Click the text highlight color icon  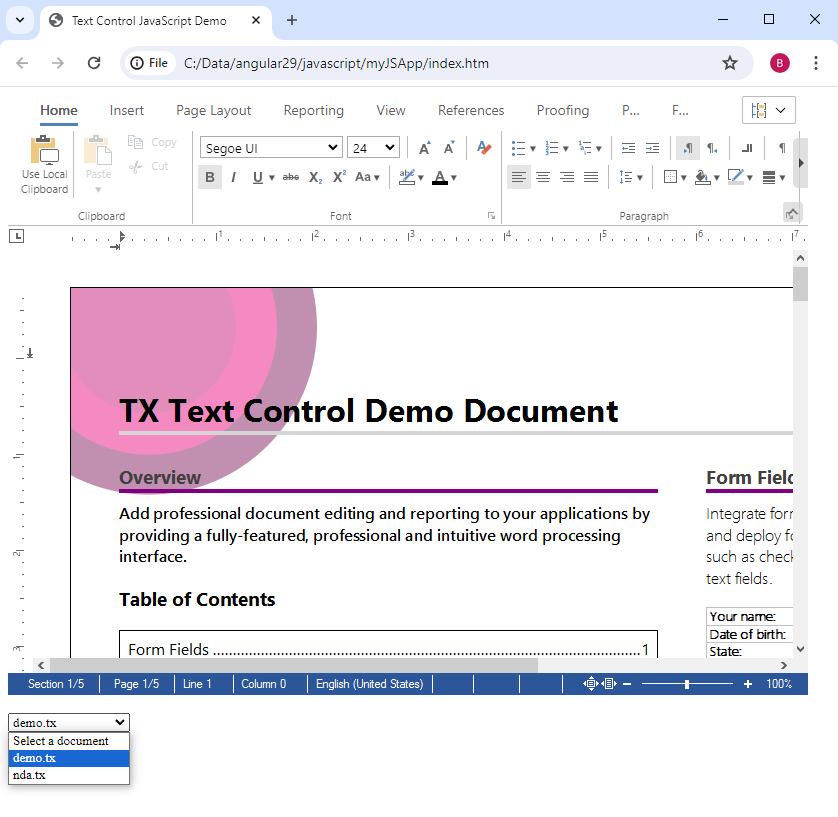point(407,177)
